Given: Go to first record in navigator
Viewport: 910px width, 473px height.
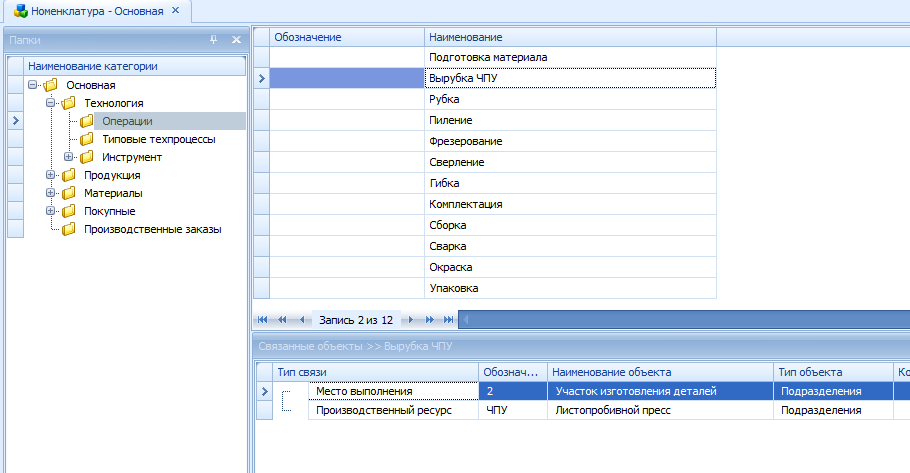Looking at the screenshot, I should pos(262,320).
